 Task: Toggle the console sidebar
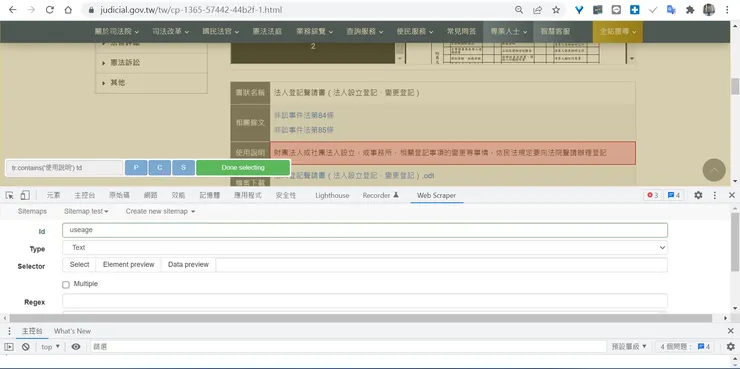coord(9,347)
